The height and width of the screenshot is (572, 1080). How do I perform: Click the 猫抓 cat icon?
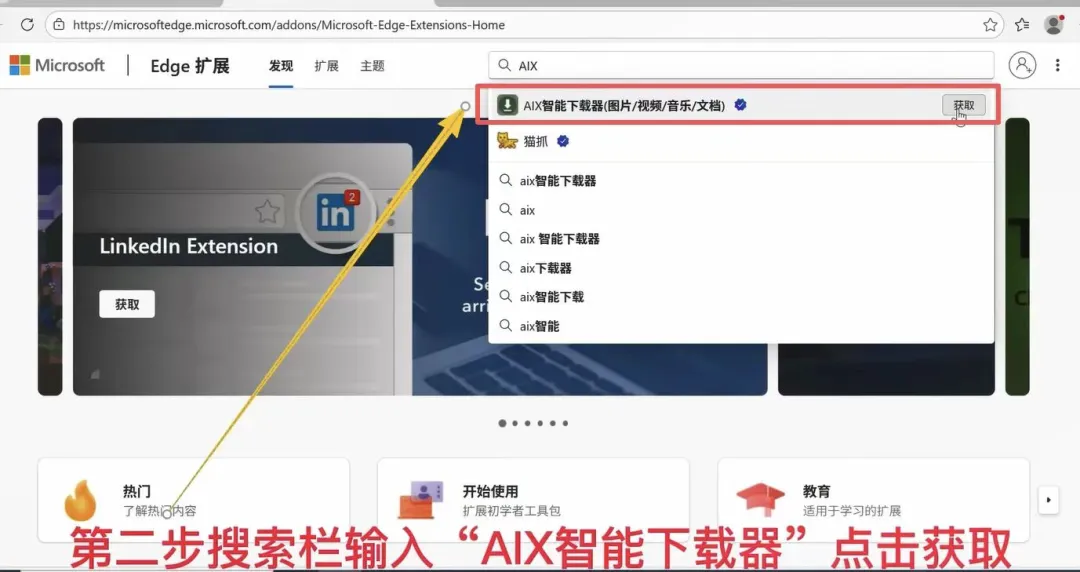pyautogui.click(x=508, y=141)
